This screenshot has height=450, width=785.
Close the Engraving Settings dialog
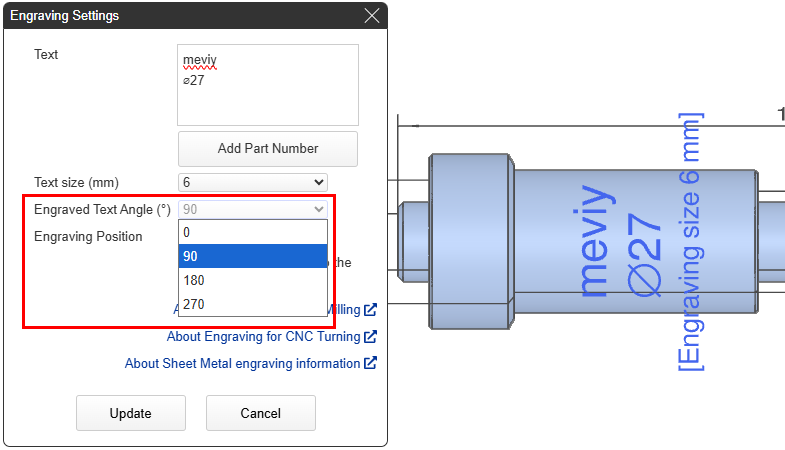pyautogui.click(x=372, y=16)
